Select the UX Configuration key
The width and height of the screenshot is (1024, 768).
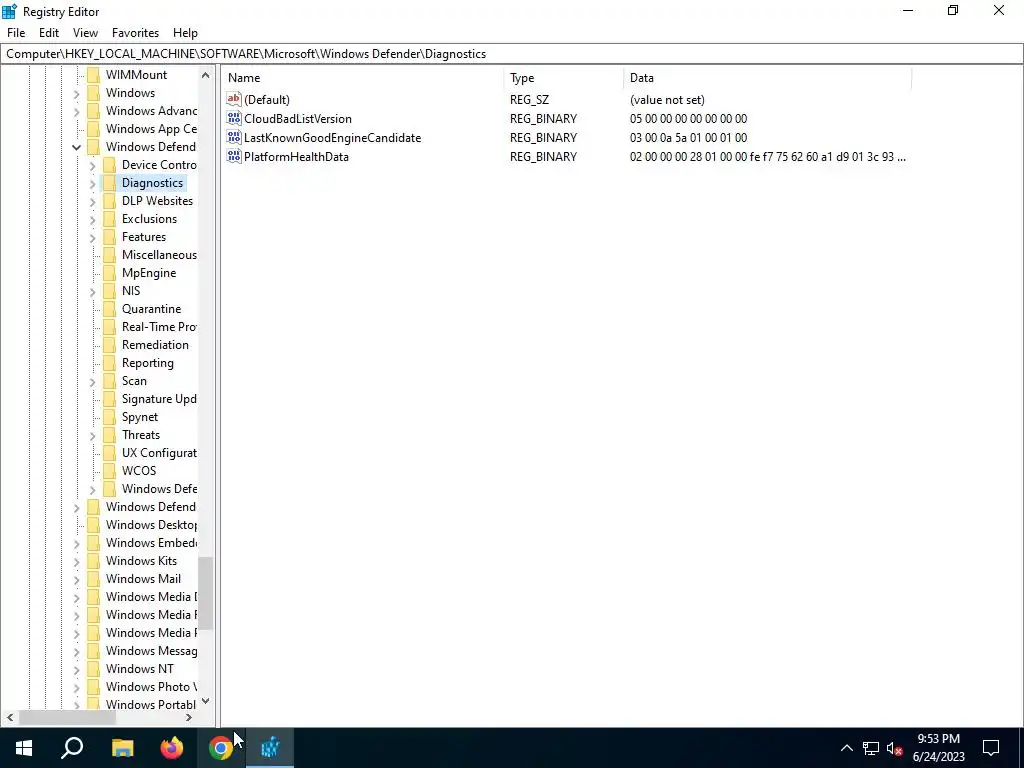coord(159,453)
